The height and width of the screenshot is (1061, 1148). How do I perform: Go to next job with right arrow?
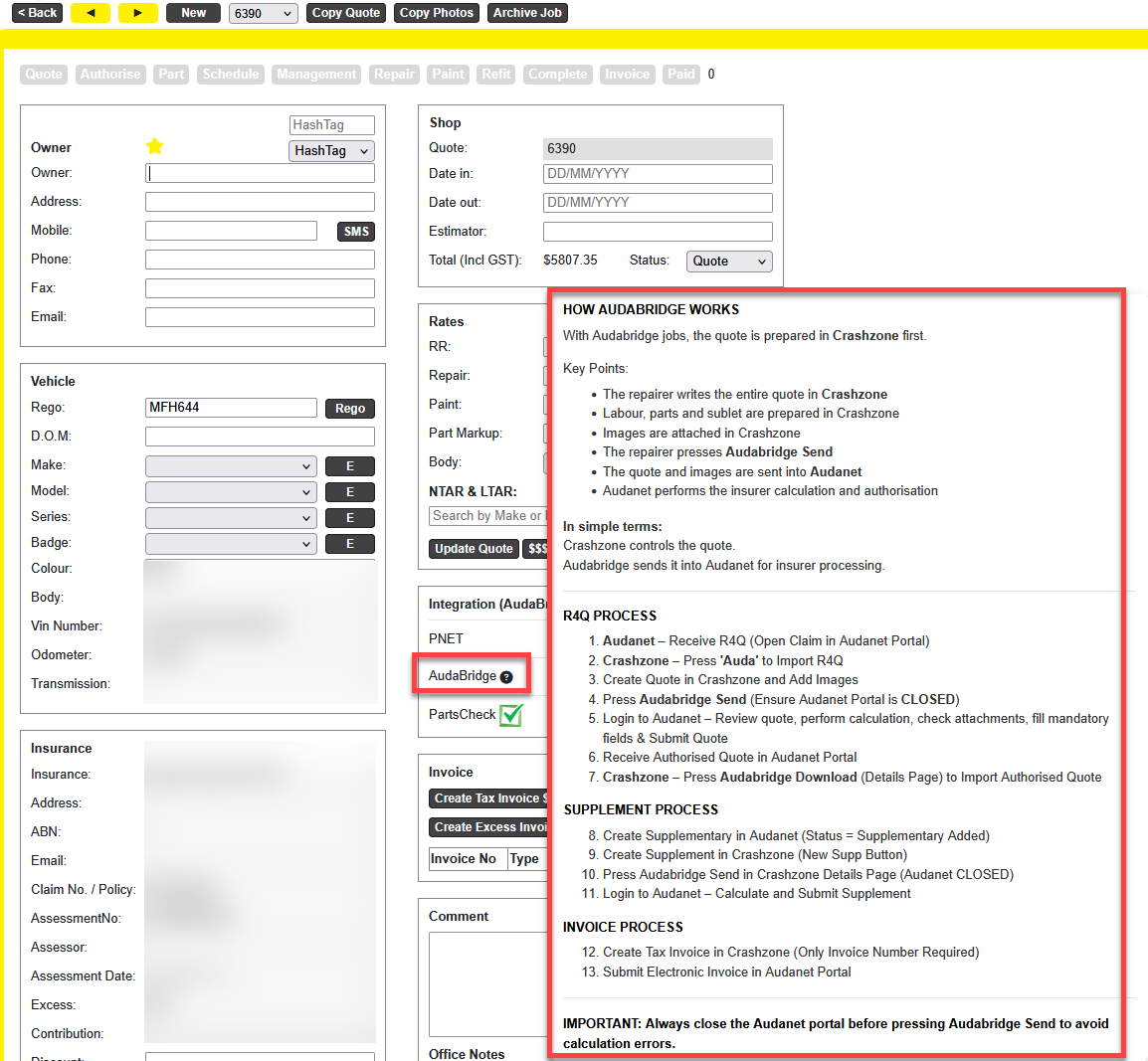pos(137,13)
